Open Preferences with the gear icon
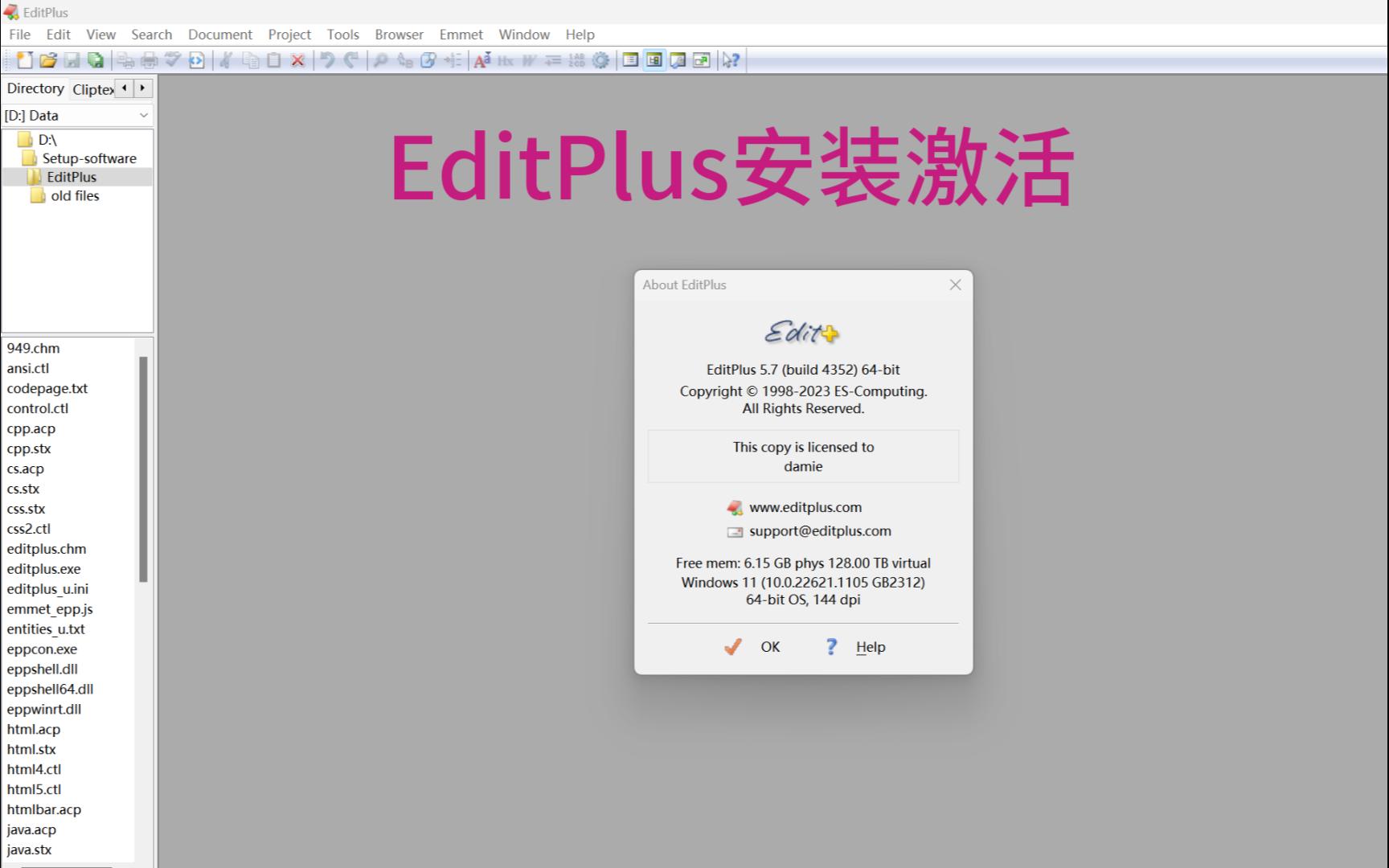The height and width of the screenshot is (868, 1389). pyautogui.click(x=600, y=60)
